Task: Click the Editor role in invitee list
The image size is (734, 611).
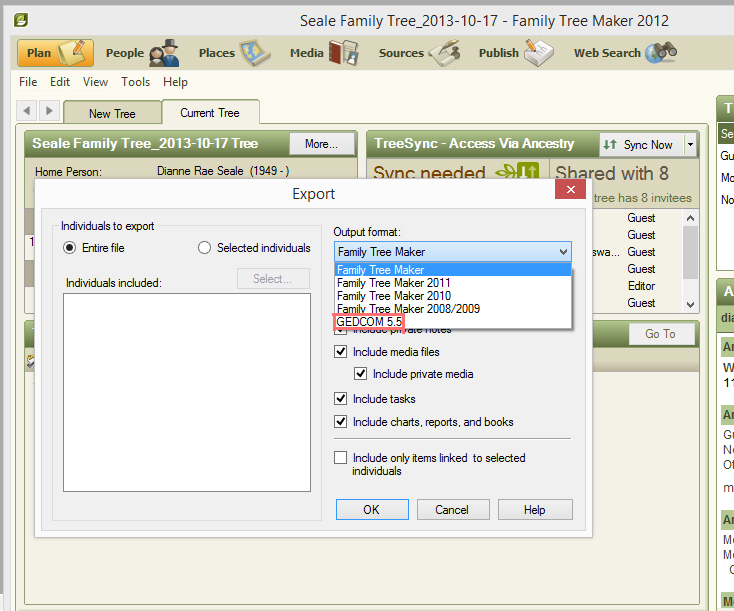Action: pos(641,286)
